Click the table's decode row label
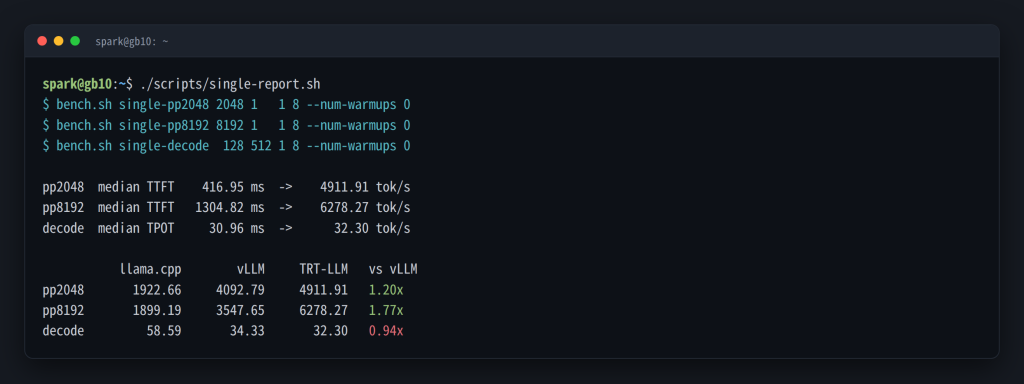1024x384 pixels. [63, 331]
